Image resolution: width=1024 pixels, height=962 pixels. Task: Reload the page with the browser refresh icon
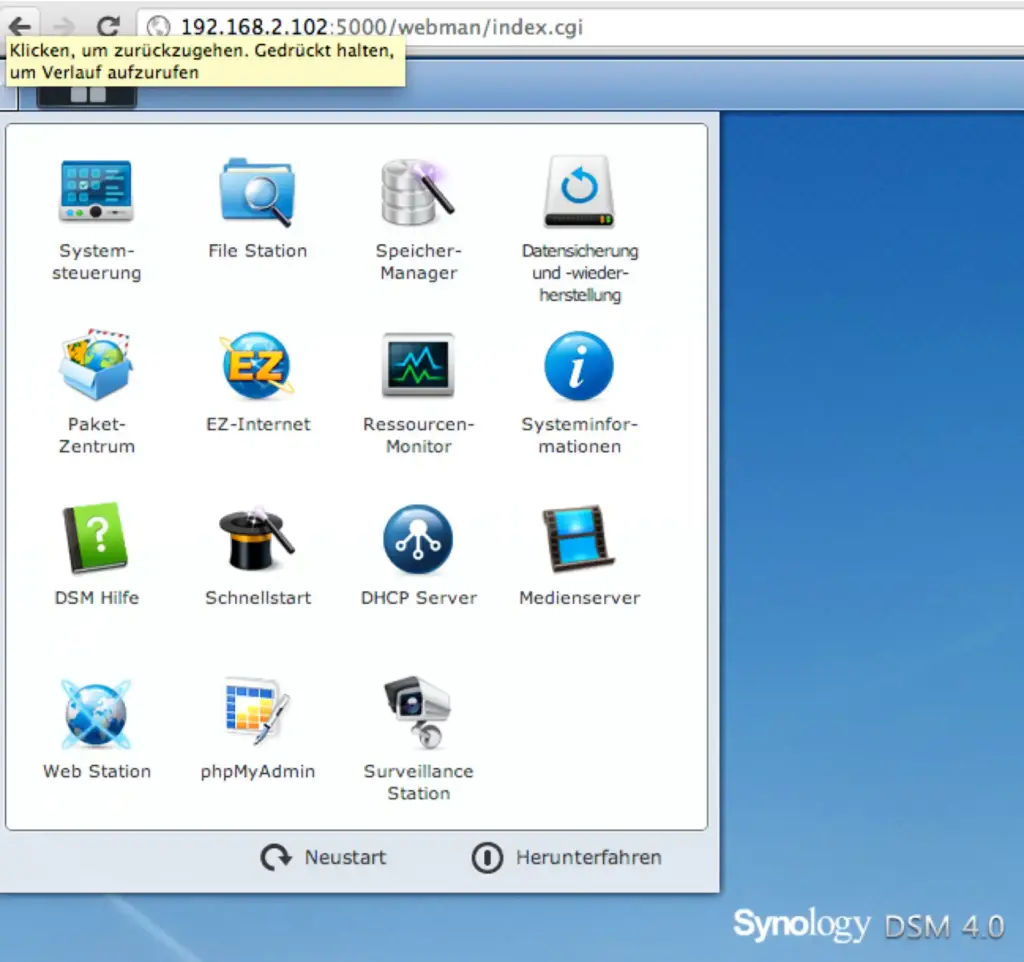[108, 26]
